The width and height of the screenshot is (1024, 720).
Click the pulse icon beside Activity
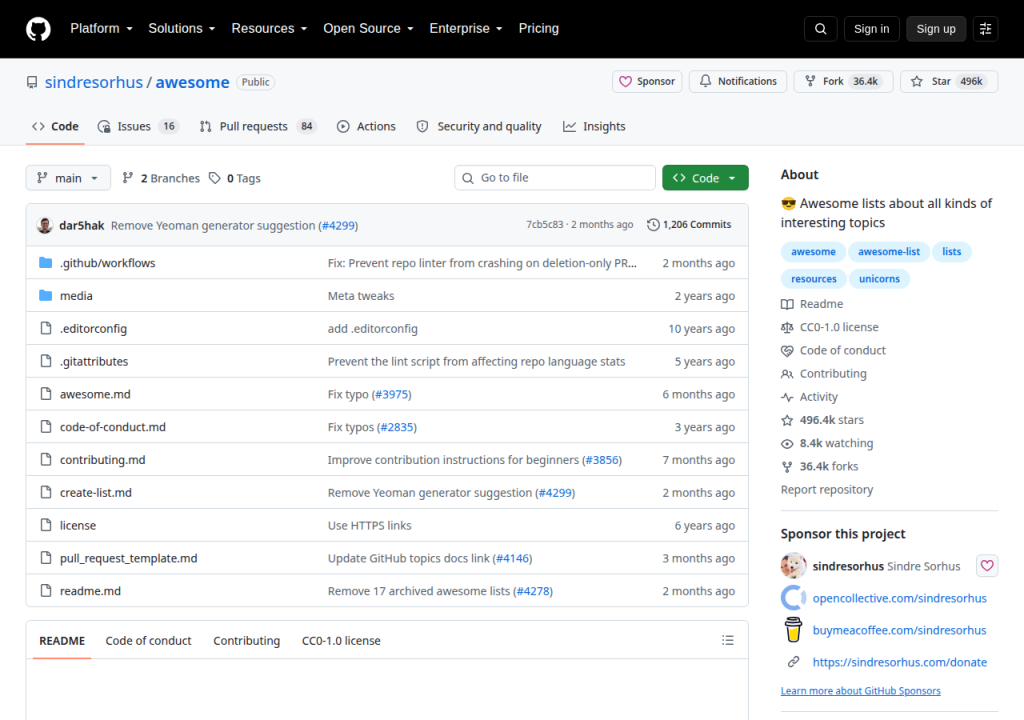(x=787, y=397)
